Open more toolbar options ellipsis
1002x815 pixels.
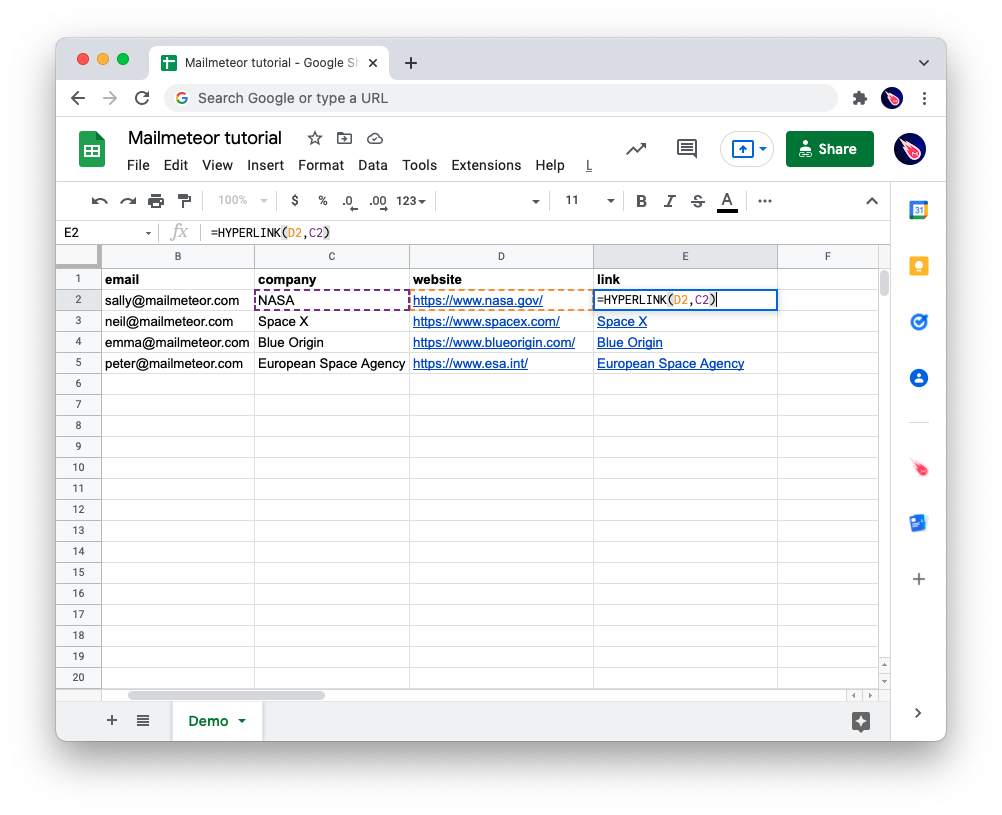(765, 201)
